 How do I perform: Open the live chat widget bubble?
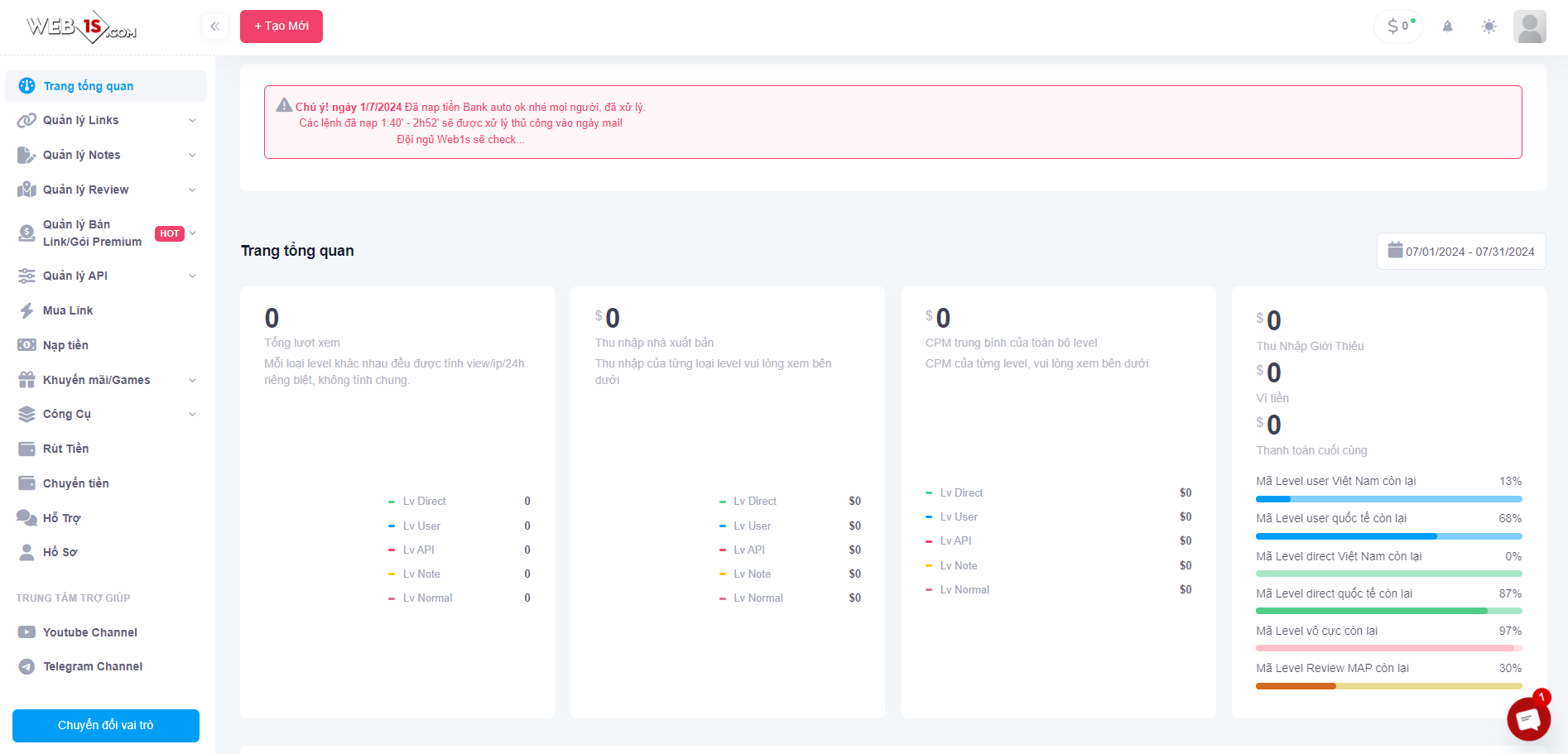point(1528,718)
